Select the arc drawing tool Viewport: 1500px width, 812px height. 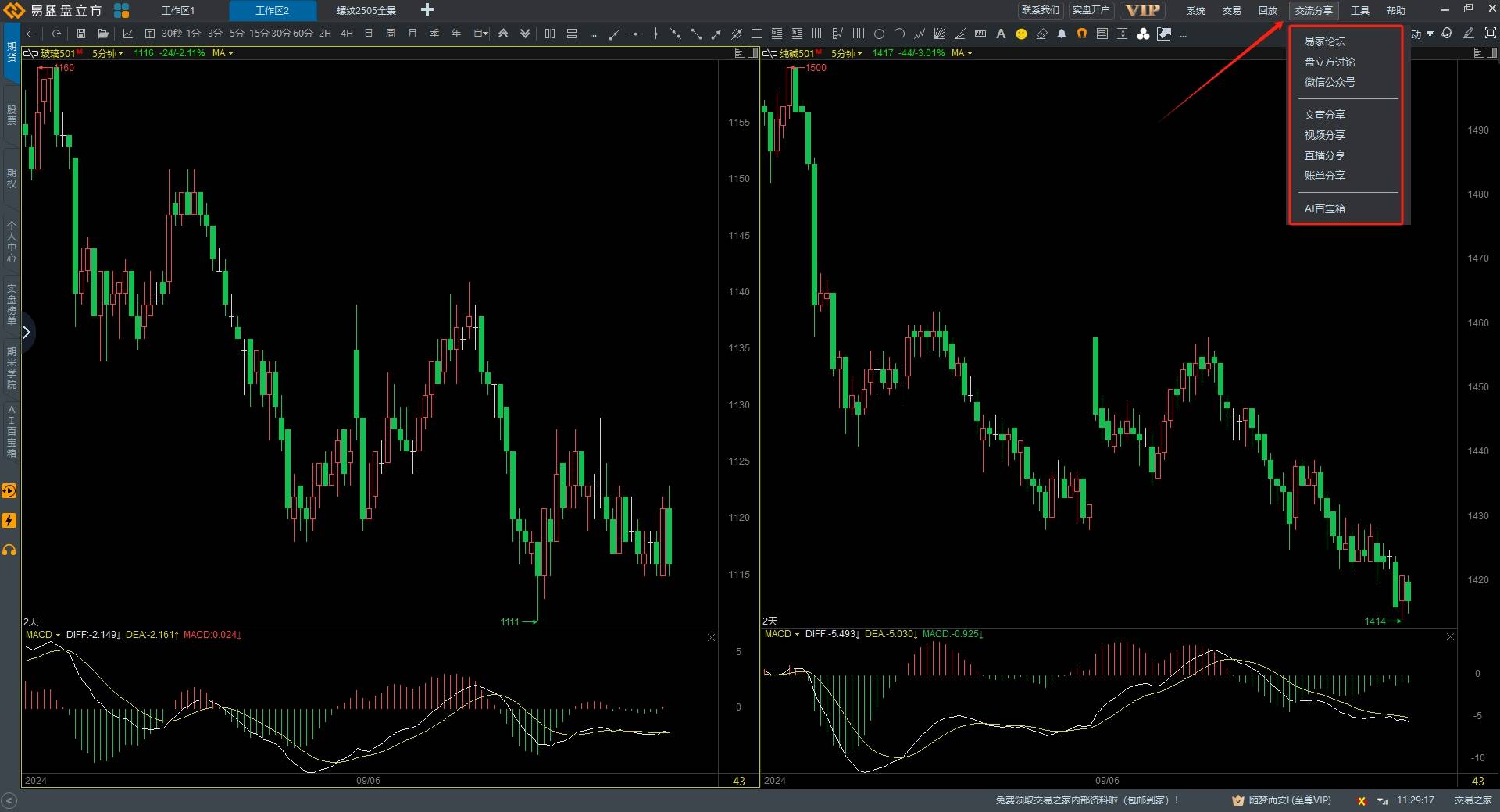pos(899,34)
